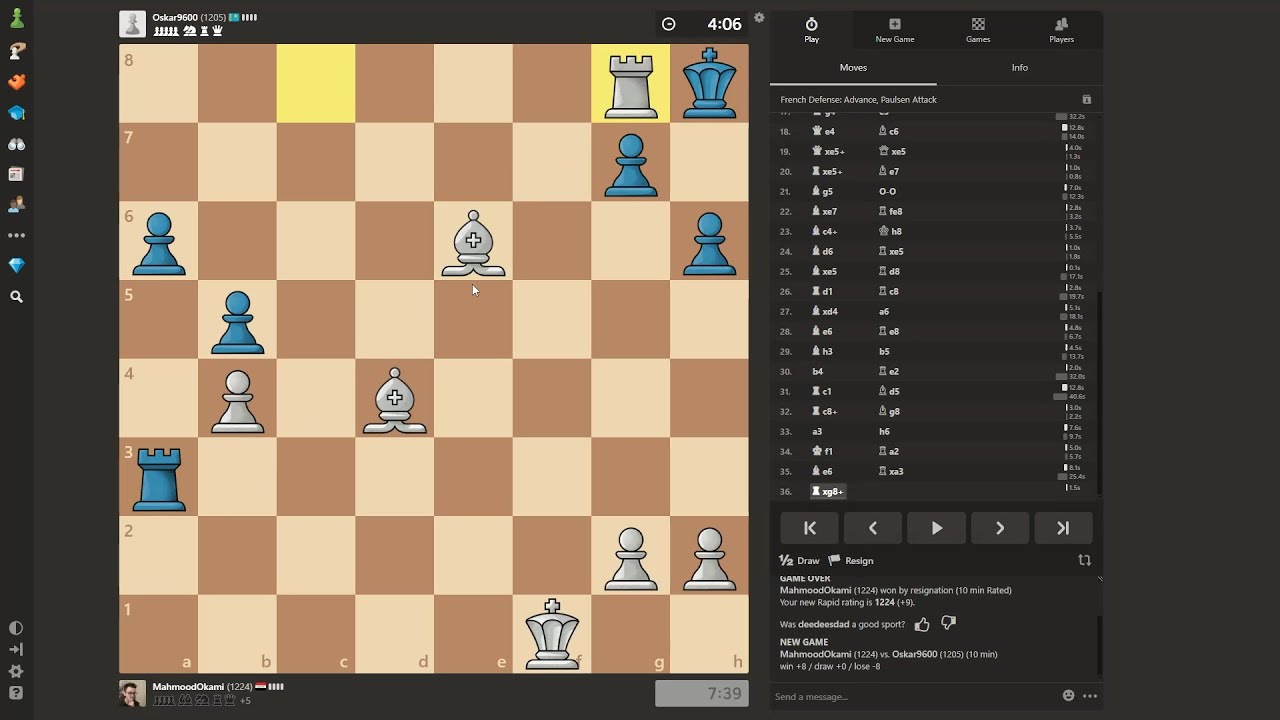Switch to the New Game tab
Image resolution: width=1280 pixels, height=720 pixels.
click(x=895, y=30)
